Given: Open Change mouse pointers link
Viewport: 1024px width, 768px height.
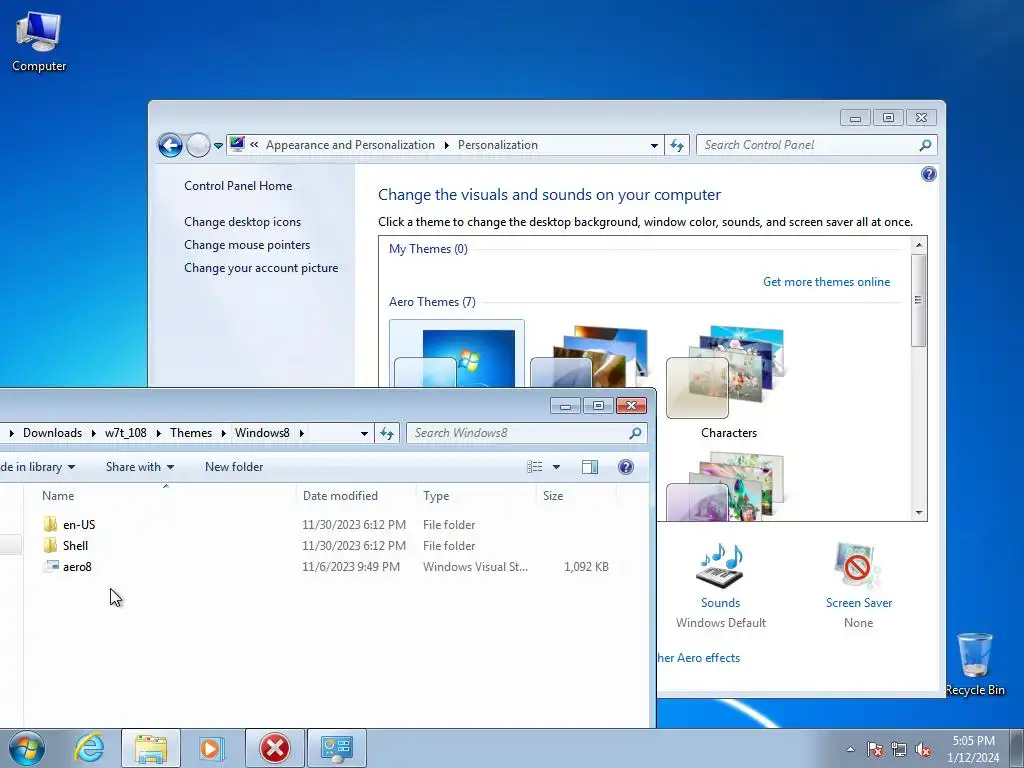Looking at the screenshot, I should click(247, 244).
